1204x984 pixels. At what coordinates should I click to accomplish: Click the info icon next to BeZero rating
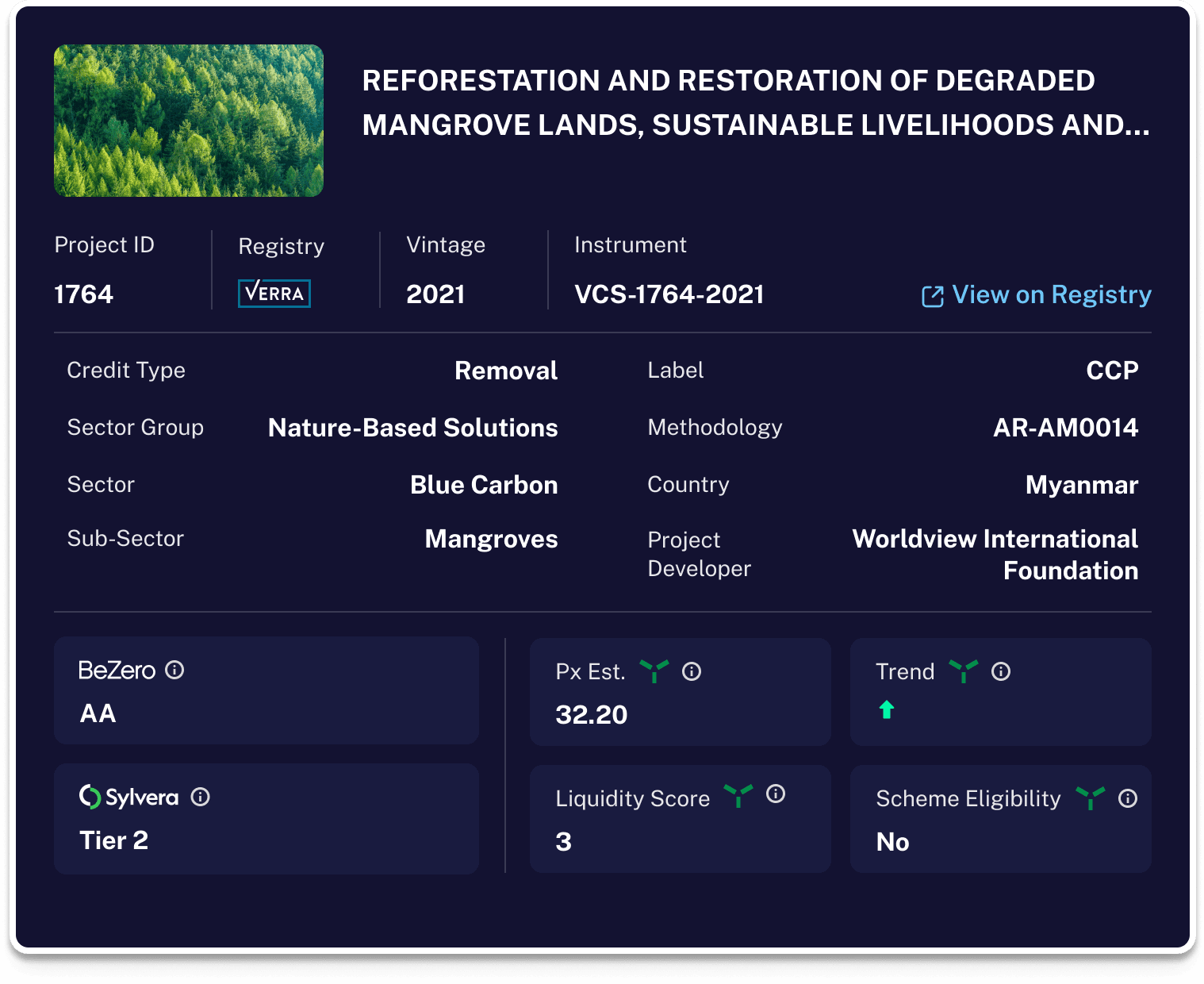click(174, 670)
